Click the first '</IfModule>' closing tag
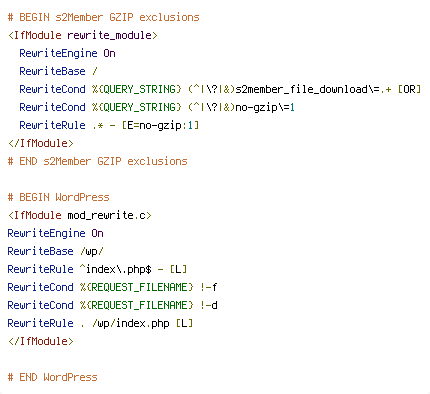The height and width of the screenshot is (394, 430). [41, 143]
